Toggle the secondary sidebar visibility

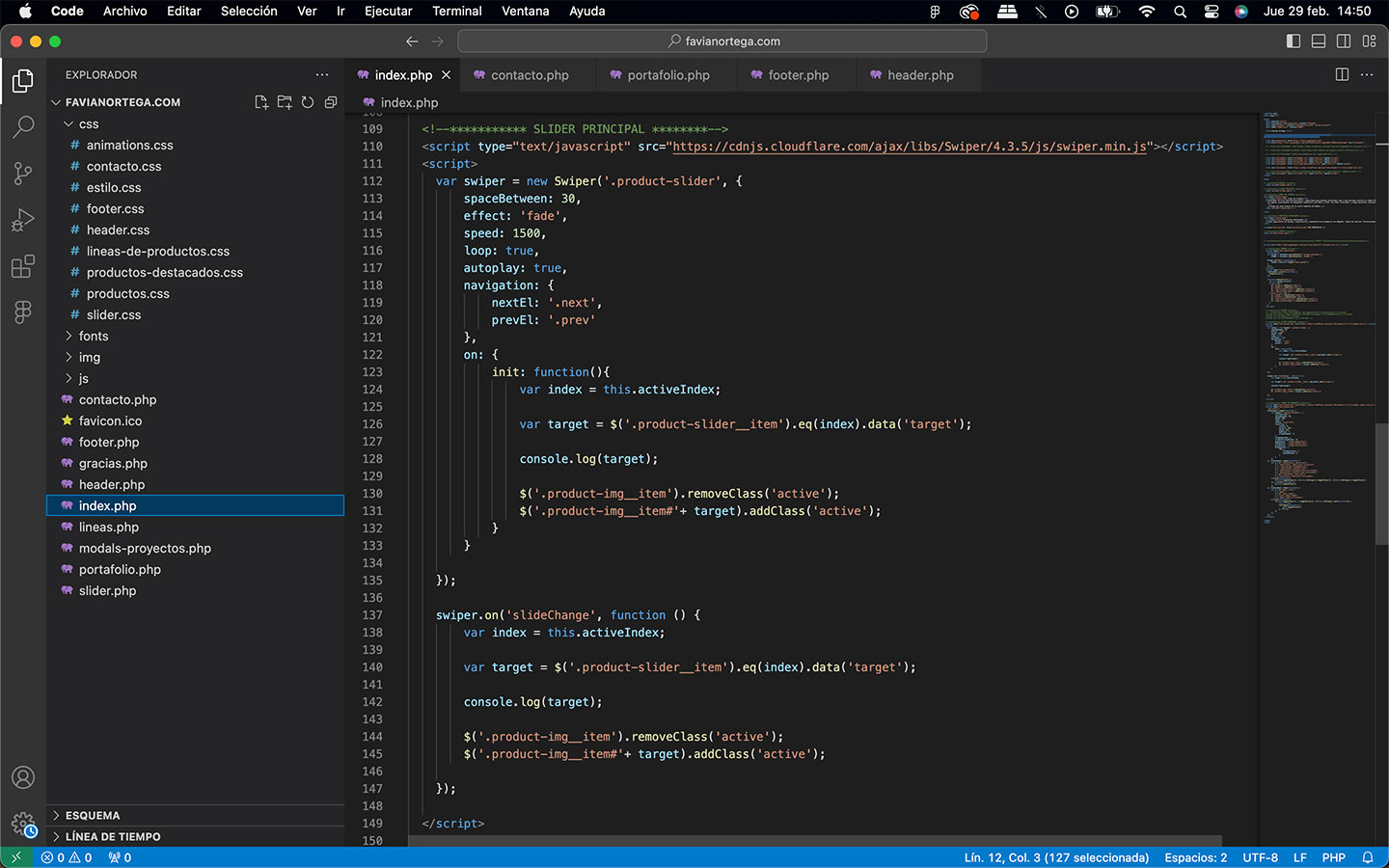(1344, 41)
